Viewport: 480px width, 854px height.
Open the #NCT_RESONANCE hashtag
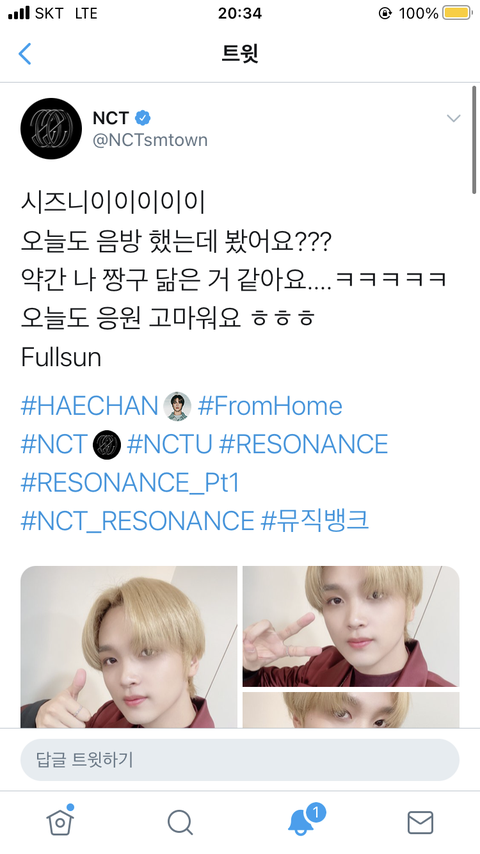(137, 521)
